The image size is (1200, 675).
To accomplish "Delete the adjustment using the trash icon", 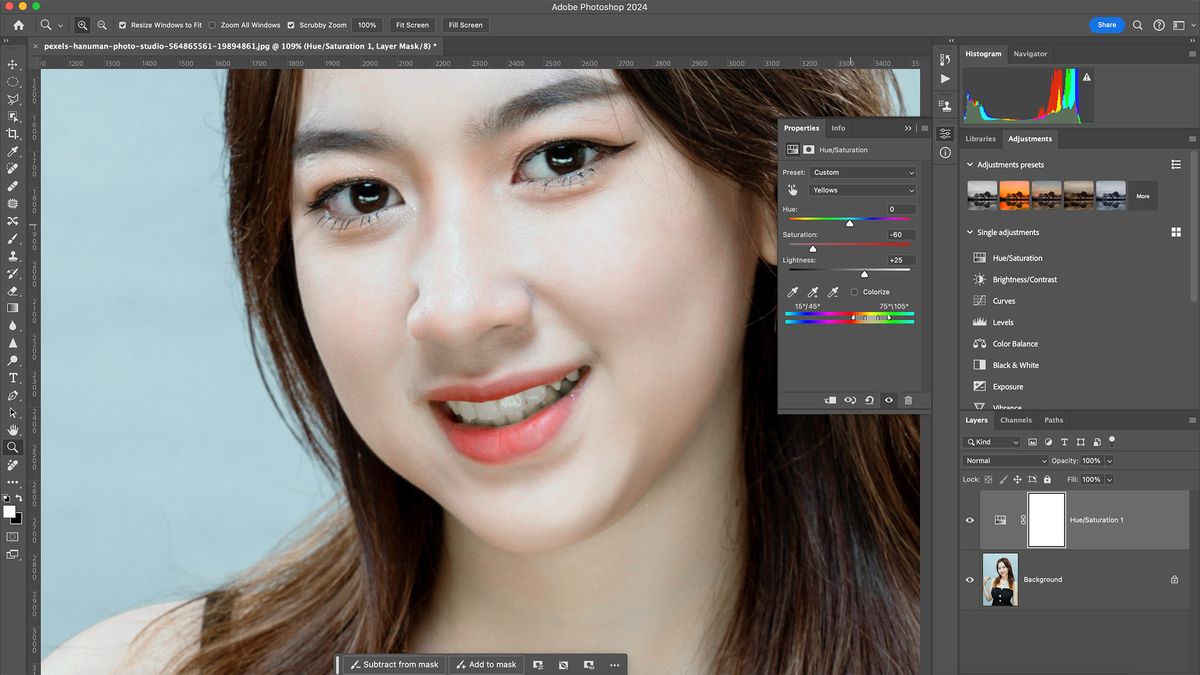I will coord(908,400).
